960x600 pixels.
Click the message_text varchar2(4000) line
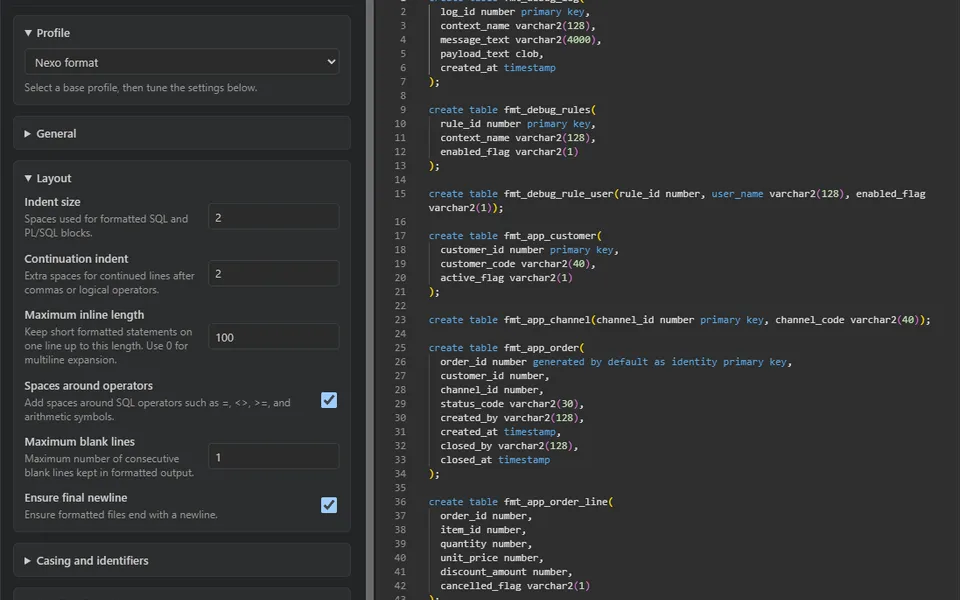[520, 40]
